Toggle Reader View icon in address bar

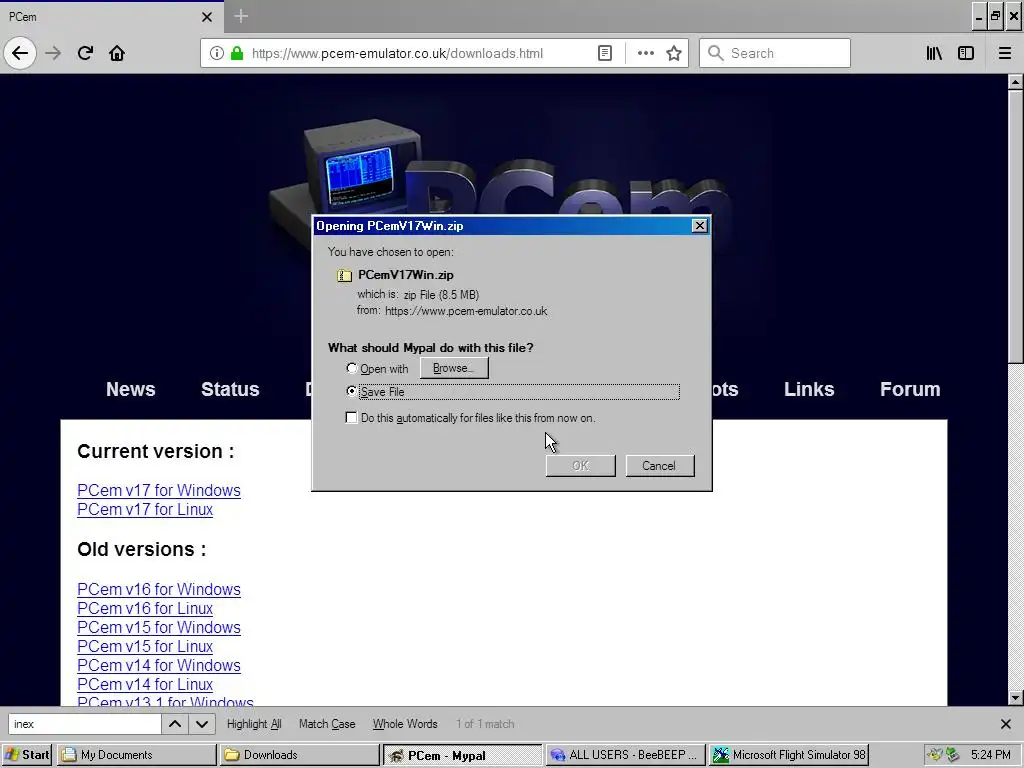605,53
